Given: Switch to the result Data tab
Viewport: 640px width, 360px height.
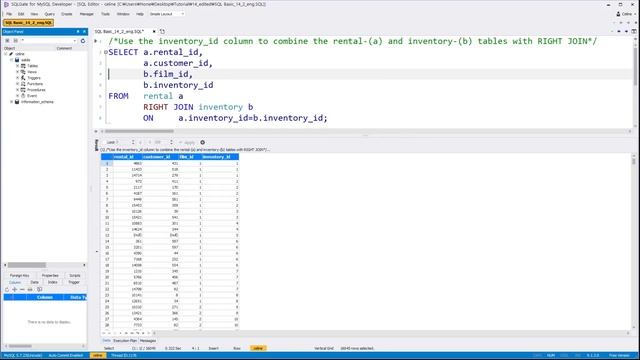Looking at the screenshot, I should pyautogui.click(x=106, y=340).
